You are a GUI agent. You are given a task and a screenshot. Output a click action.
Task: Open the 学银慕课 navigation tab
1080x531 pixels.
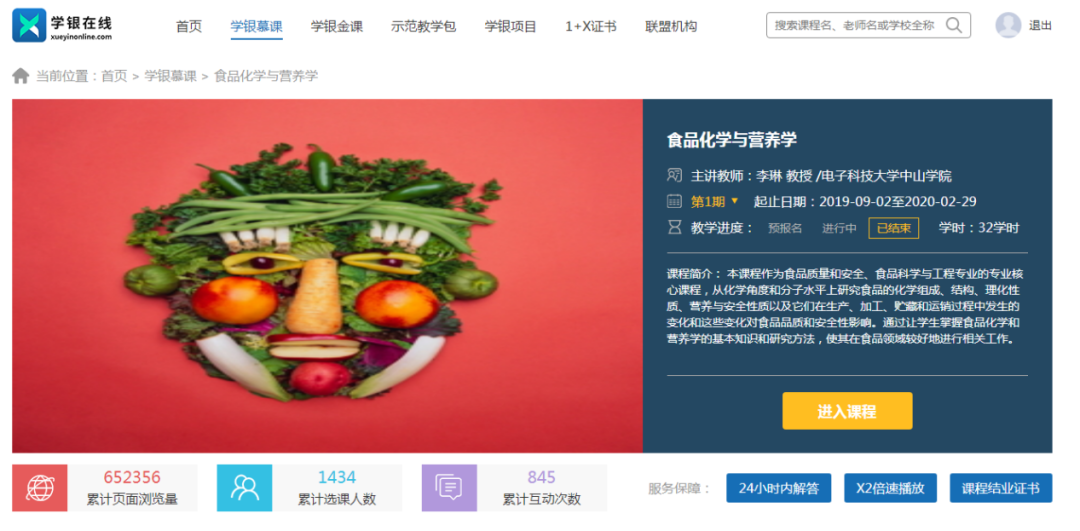pos(256,27)
